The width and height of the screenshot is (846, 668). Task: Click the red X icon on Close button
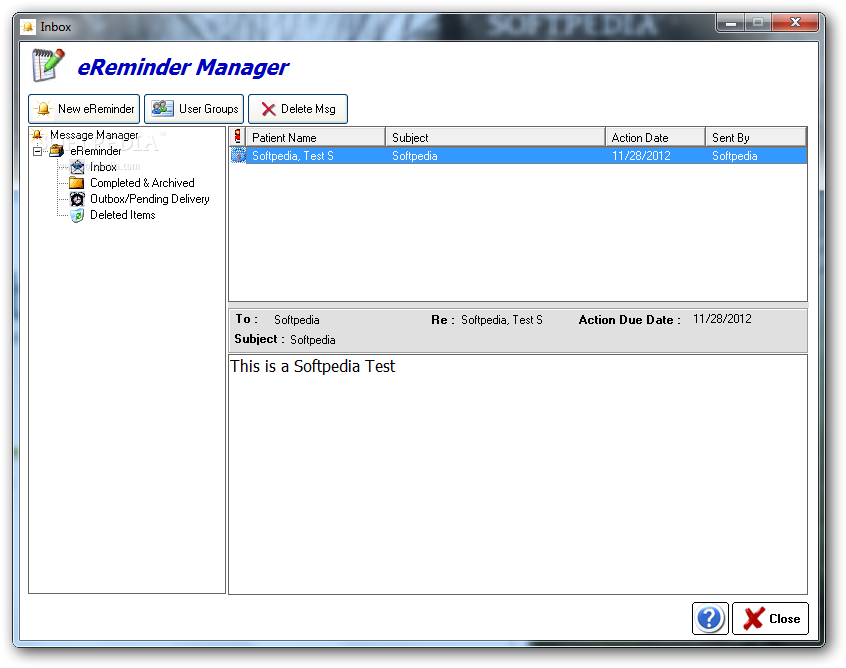tap(754, 618)
